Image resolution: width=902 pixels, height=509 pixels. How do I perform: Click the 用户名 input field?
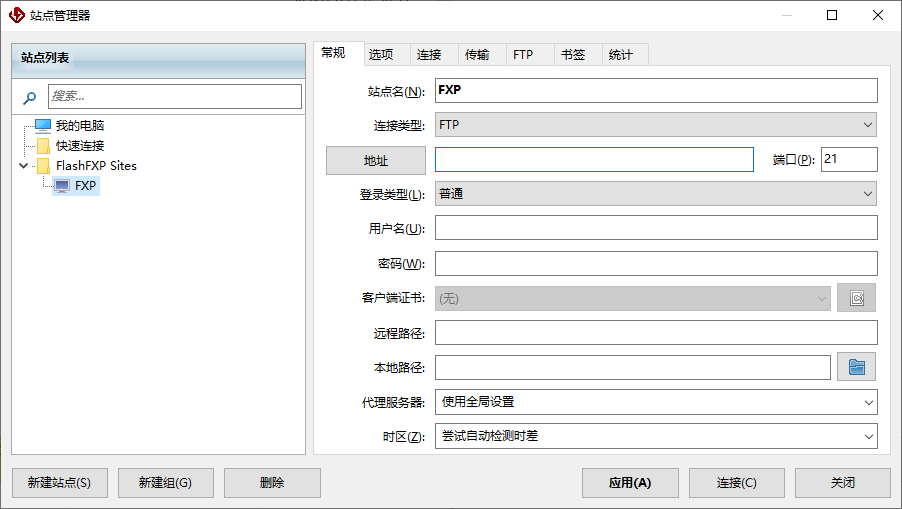(656, 228)
